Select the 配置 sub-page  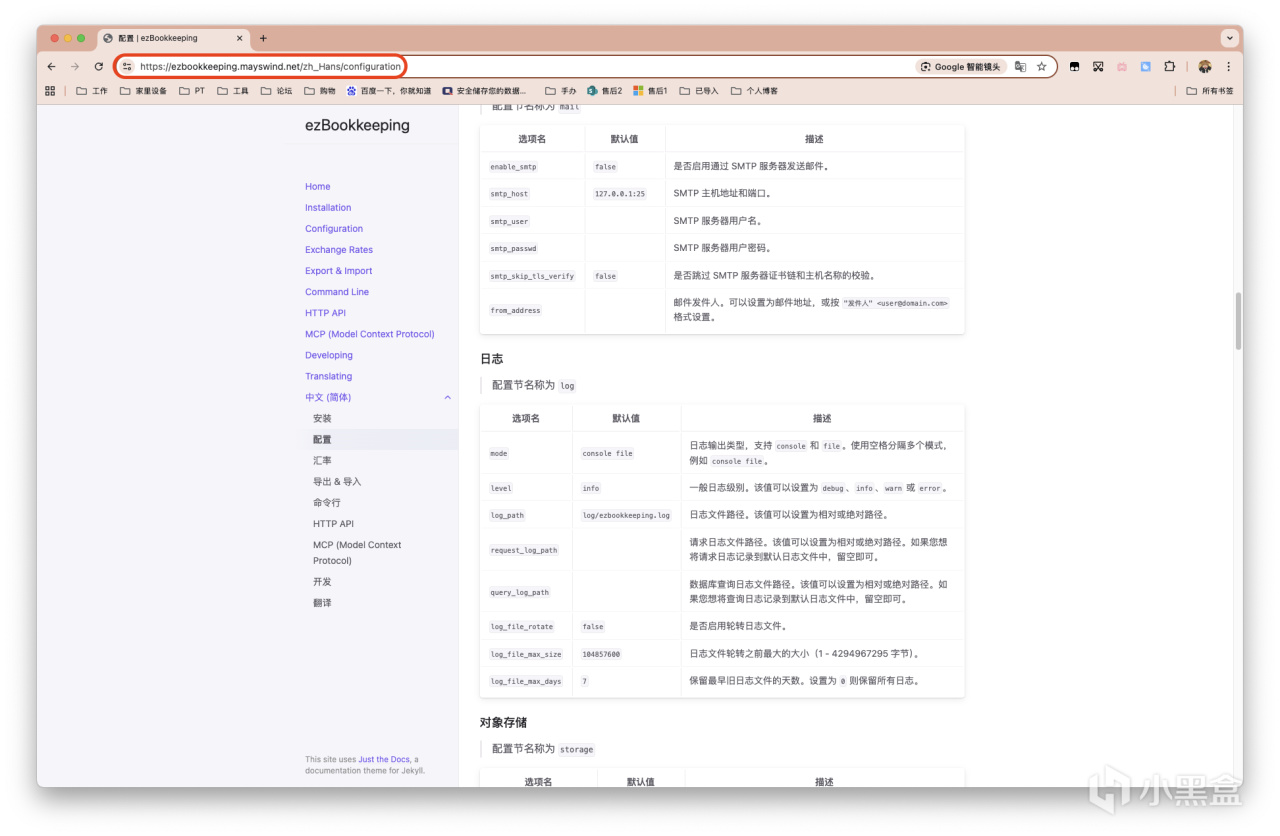coord(322,439)
